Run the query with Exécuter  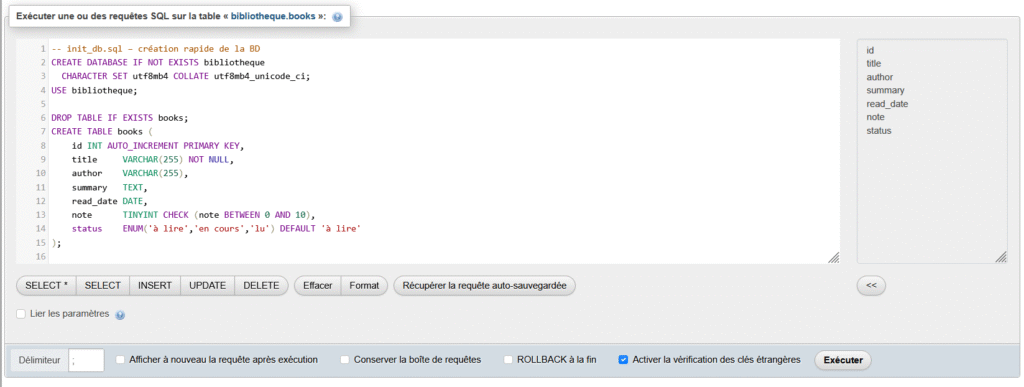(842, 360)
